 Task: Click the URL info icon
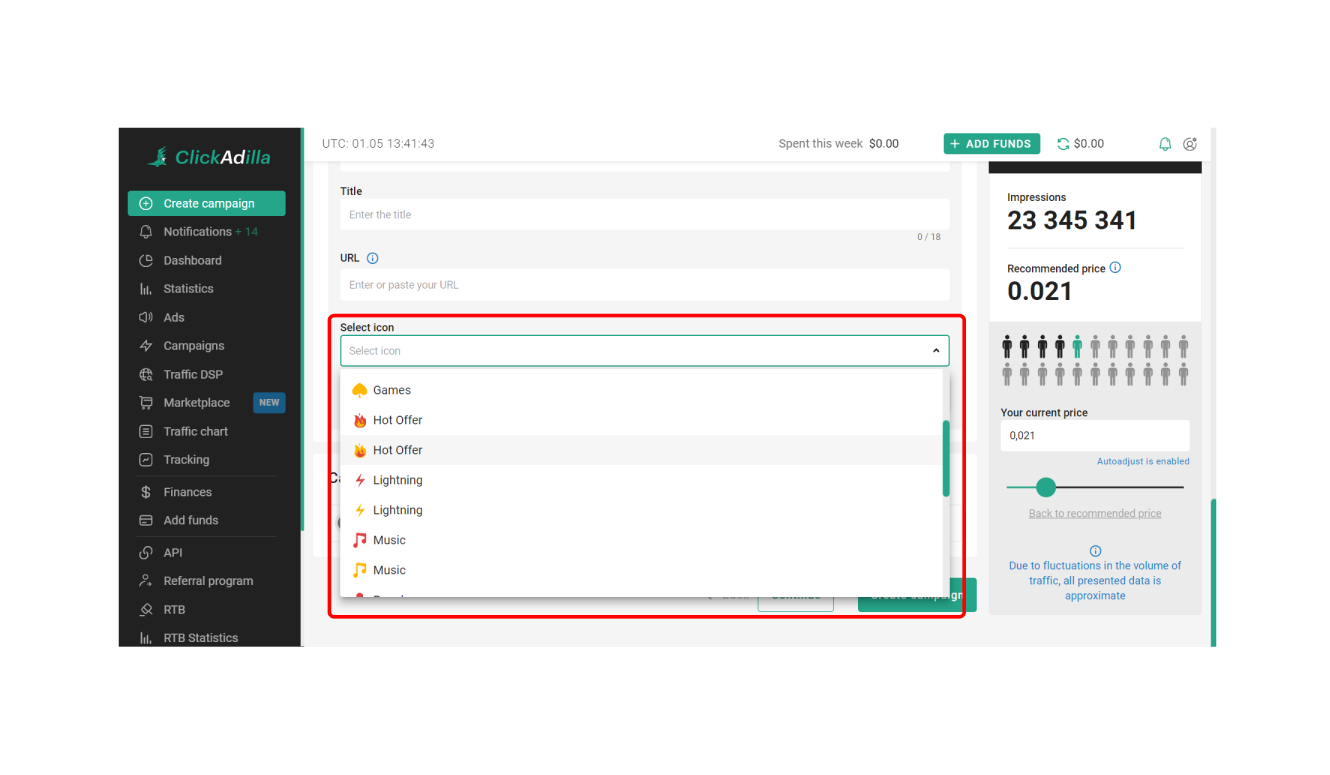pos(373,258)
